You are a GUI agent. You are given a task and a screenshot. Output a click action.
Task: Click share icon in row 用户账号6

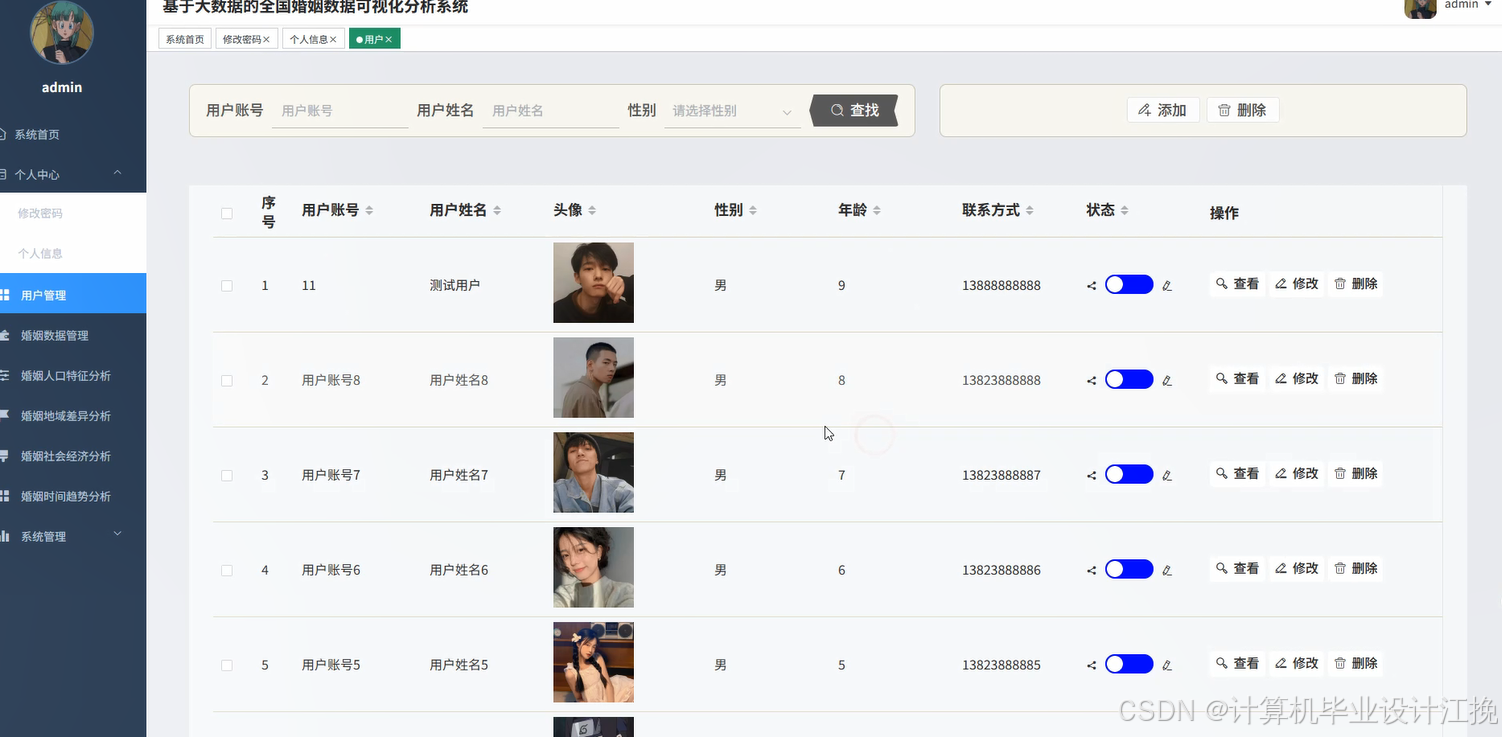coord(1091,571)
